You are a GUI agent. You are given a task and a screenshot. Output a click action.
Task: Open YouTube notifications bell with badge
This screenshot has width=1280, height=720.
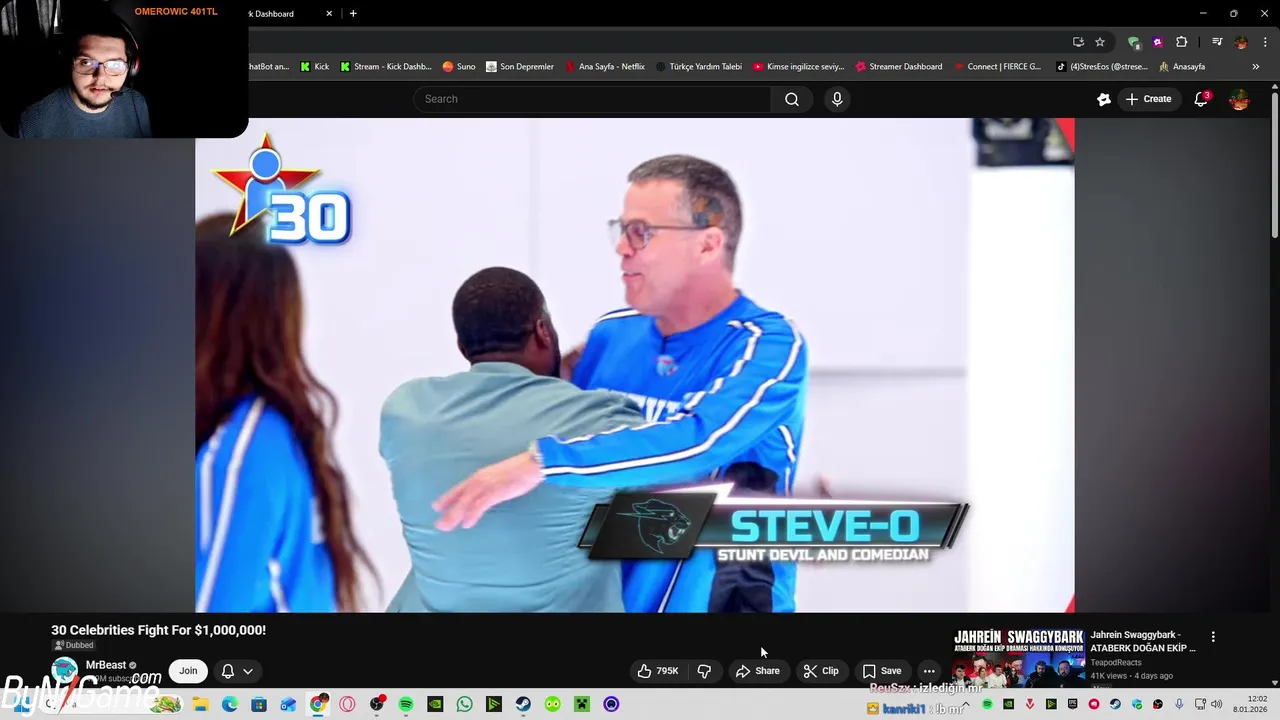[1201, 99]
